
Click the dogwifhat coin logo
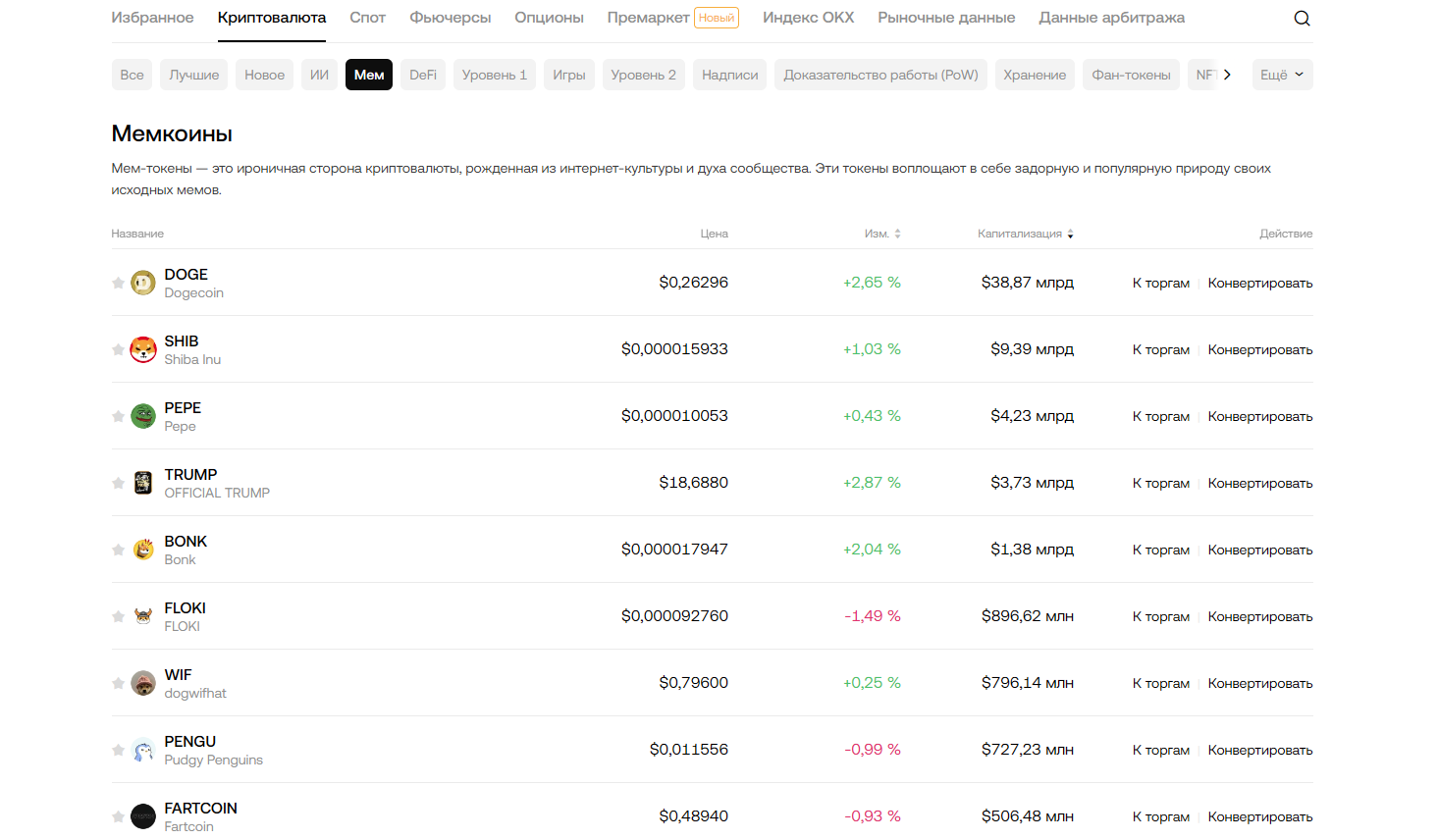(x=143, y=683)
